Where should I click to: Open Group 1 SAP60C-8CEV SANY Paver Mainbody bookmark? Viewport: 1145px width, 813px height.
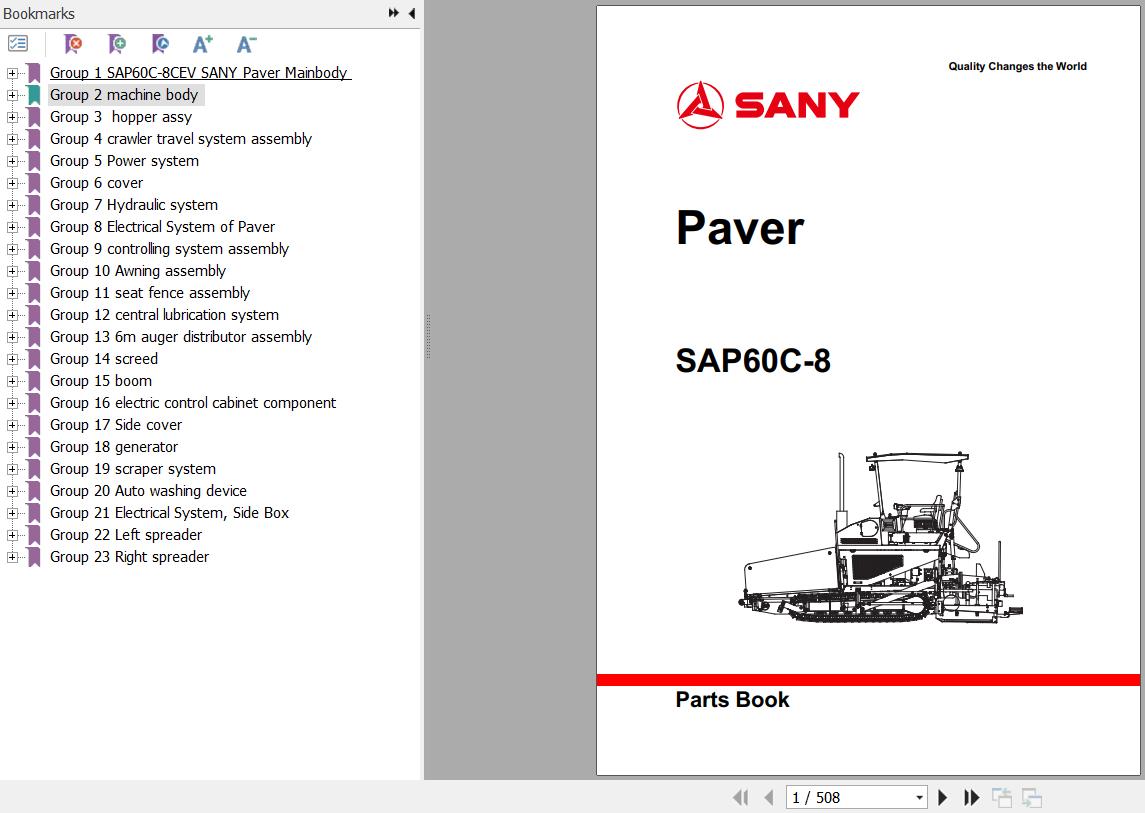click(x=200, y=73)
